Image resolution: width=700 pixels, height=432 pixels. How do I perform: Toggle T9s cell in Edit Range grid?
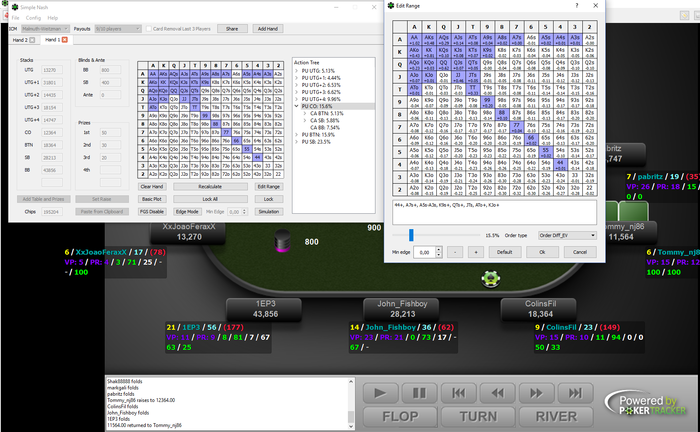[x=488, y=90]
